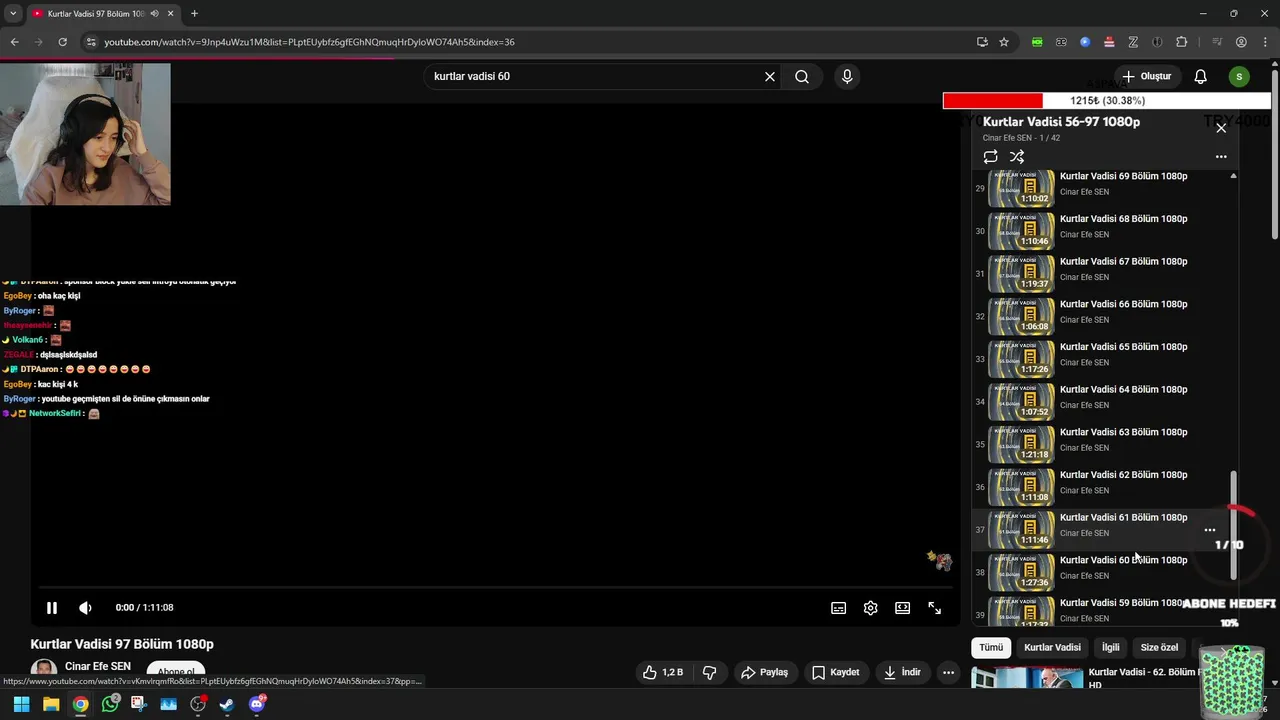This screenshot has height=720, width=1280.
Task: Click the video progress bar
Action: click(x=498, y=588)
